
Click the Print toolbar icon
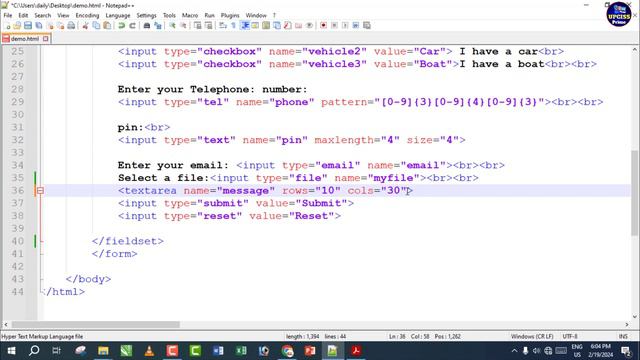click(71, 25)
